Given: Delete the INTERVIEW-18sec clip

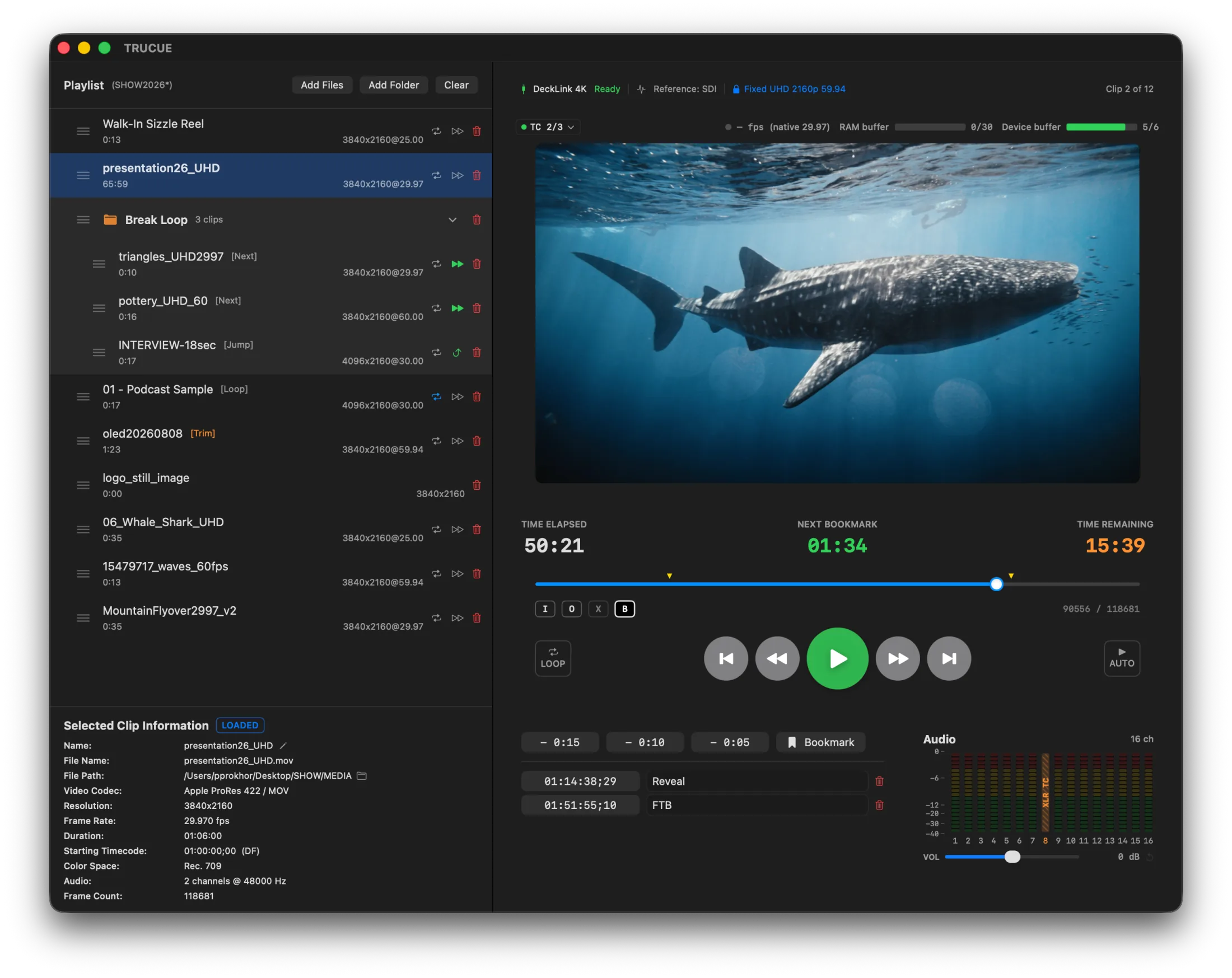Looking at the screenshot, I should tap(477, 353).
